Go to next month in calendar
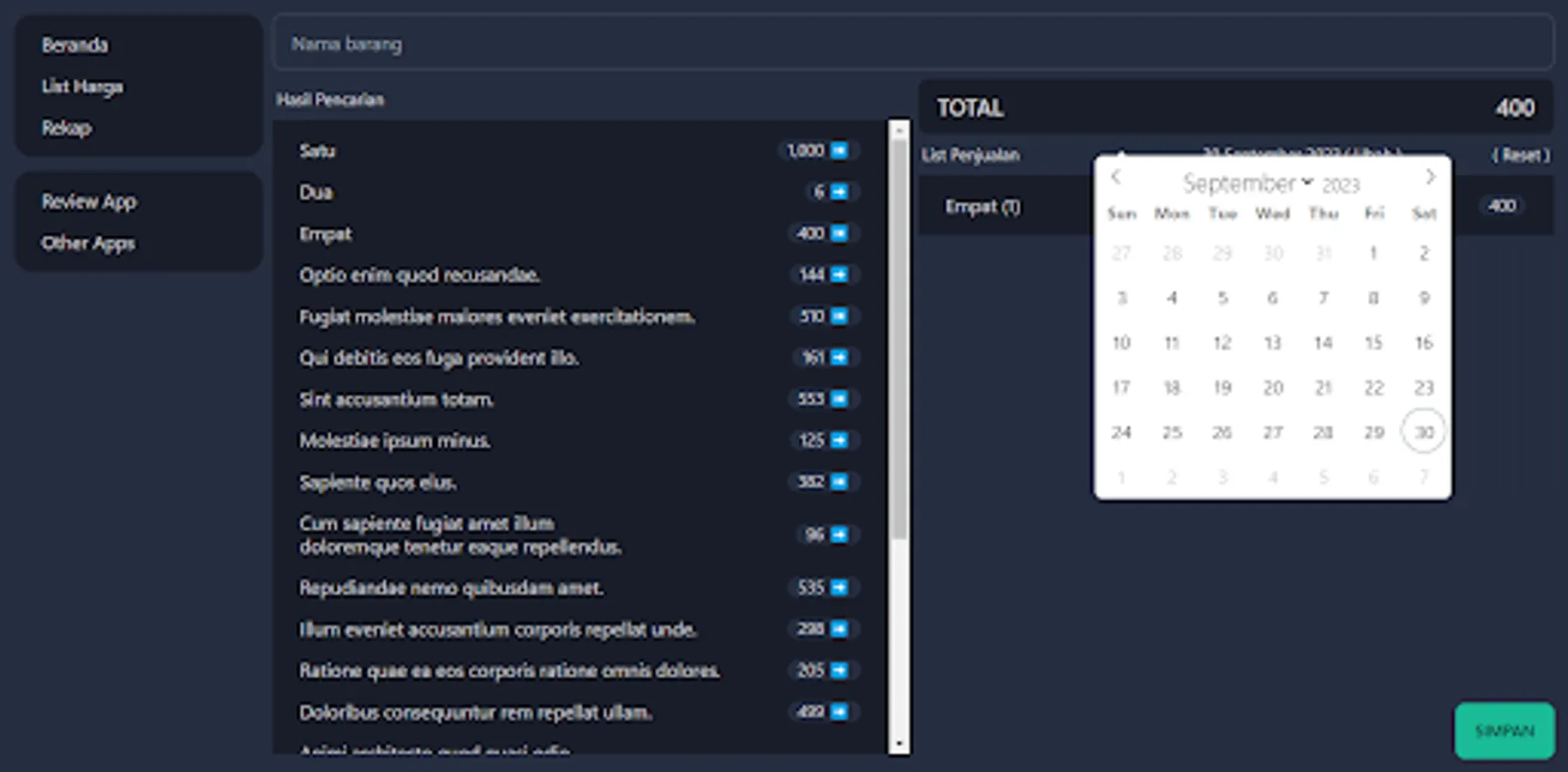 pos(1430,177)
